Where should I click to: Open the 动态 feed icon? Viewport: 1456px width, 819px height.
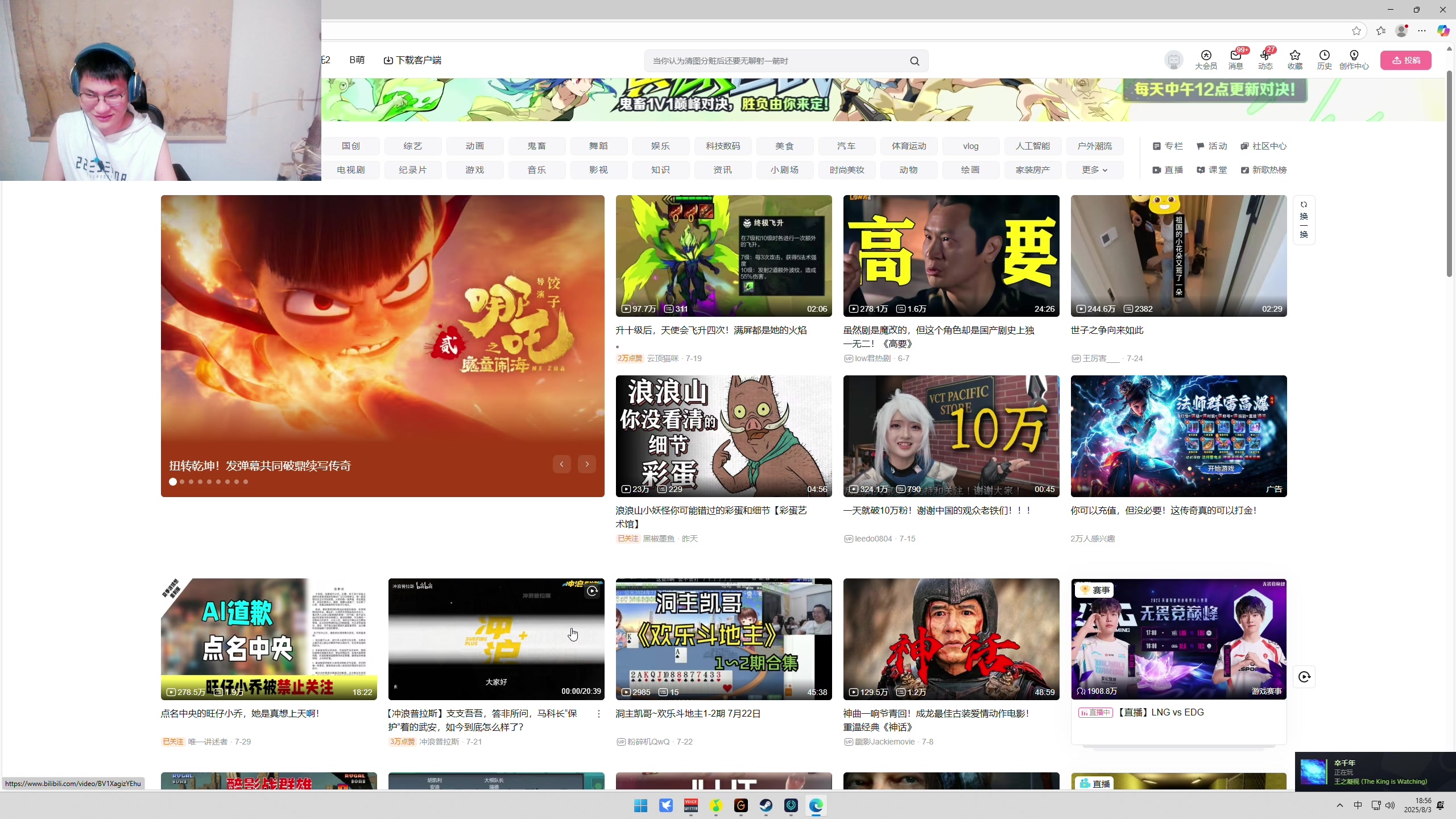point(1265,60)
